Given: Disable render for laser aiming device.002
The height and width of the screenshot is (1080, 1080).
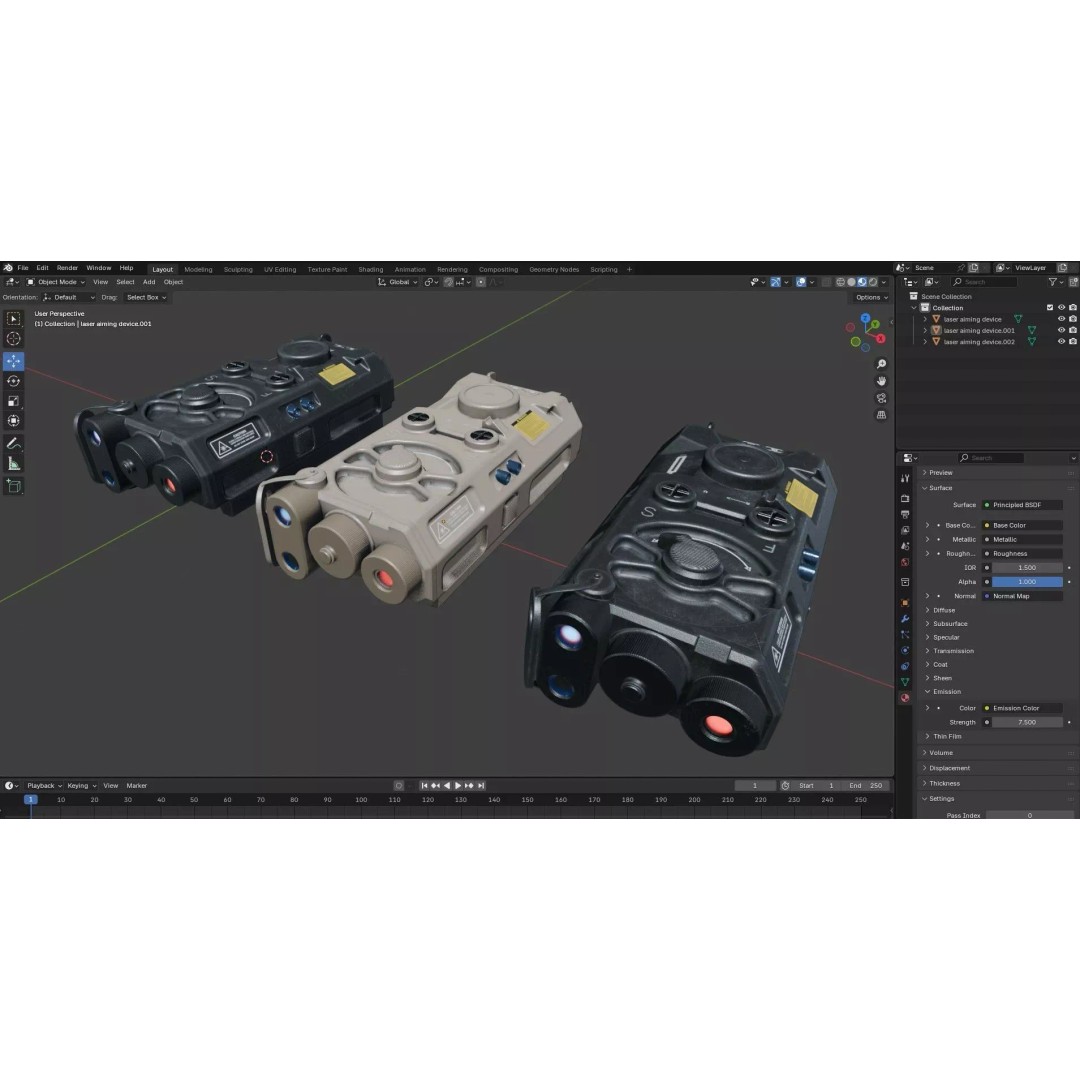Looking at the screenshot, I should pyautogui.click(x=1072, y=342).
